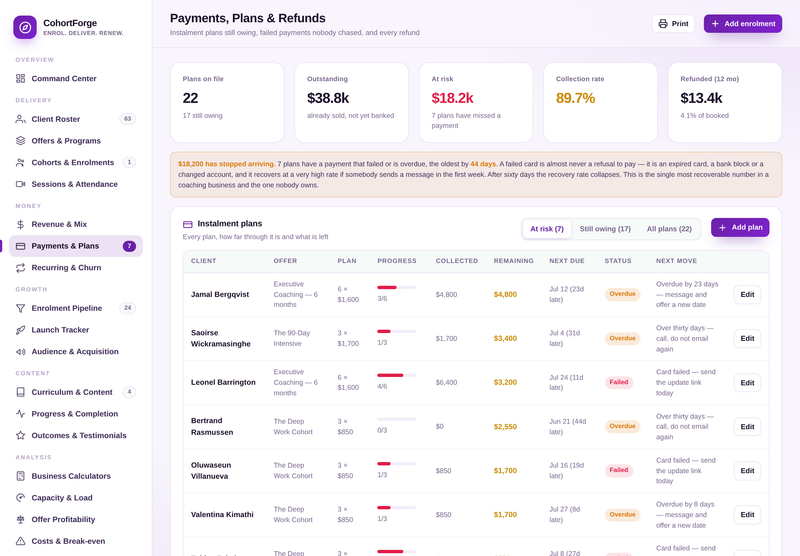Click the CLIENT column header
Screen dimensions: 800x556
point(204,261)
